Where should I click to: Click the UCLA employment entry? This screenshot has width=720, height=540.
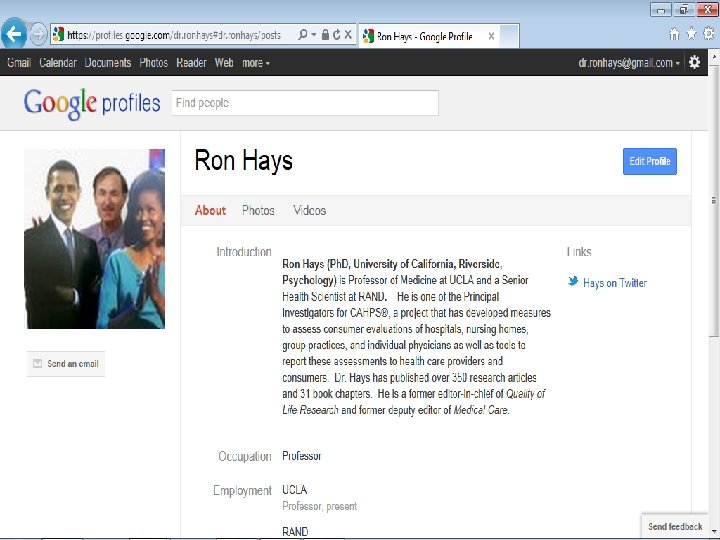295,490
